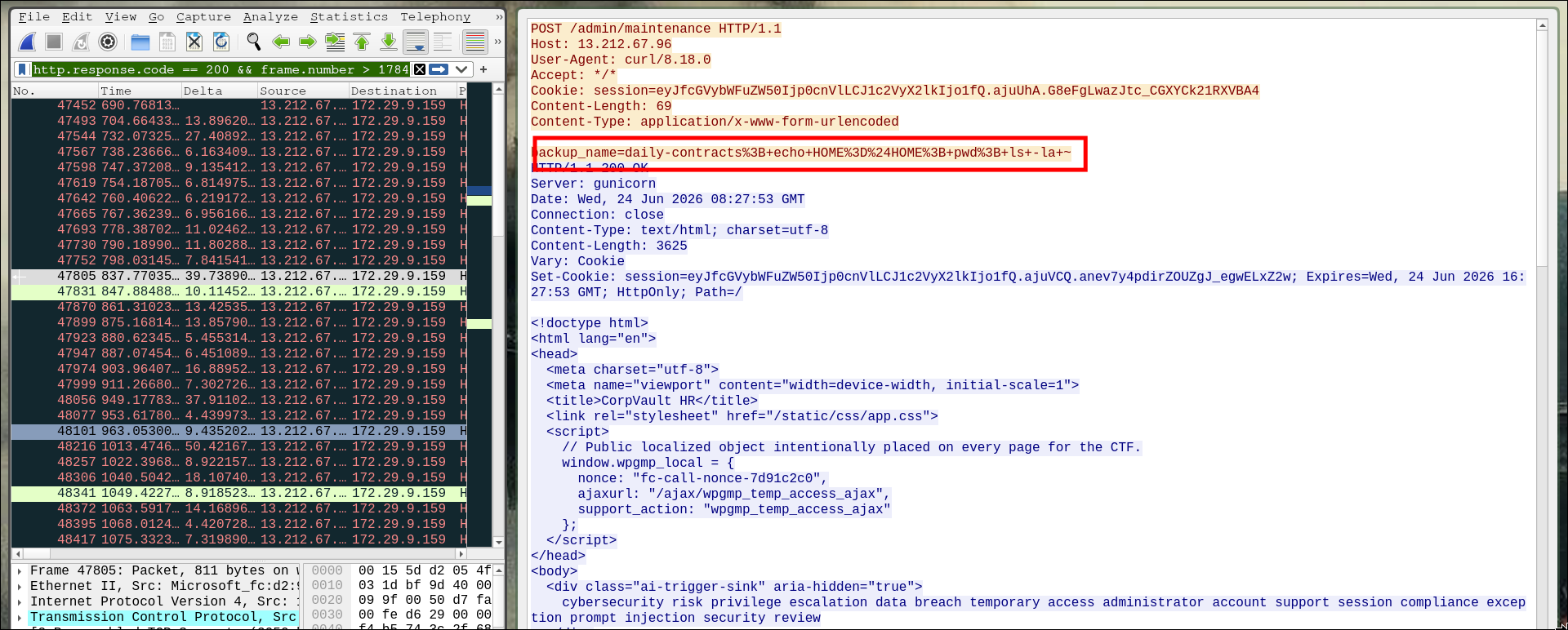Open the Go menu

click(157, 16)
